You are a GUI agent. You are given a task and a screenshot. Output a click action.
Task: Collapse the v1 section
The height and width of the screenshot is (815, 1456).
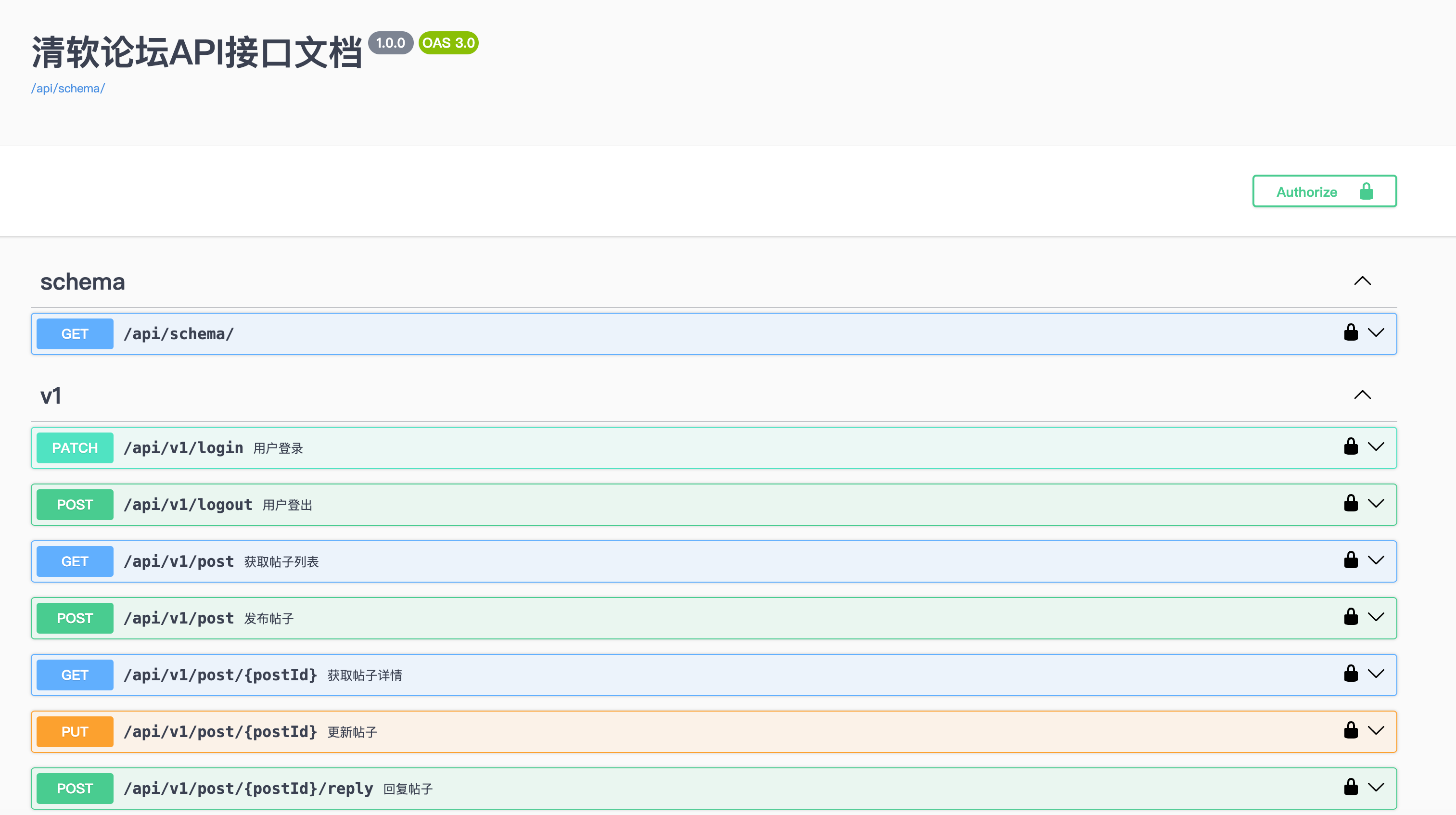(x=1362, y=395)
